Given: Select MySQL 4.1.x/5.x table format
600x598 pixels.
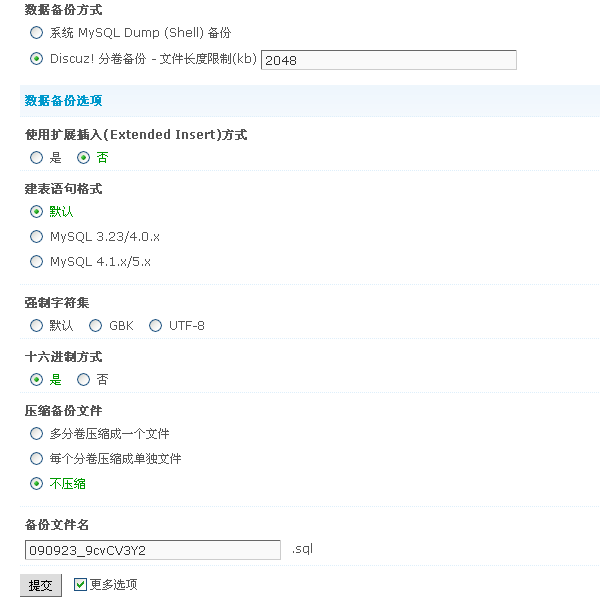Looking at the screenshot, I should pos(37,262).
